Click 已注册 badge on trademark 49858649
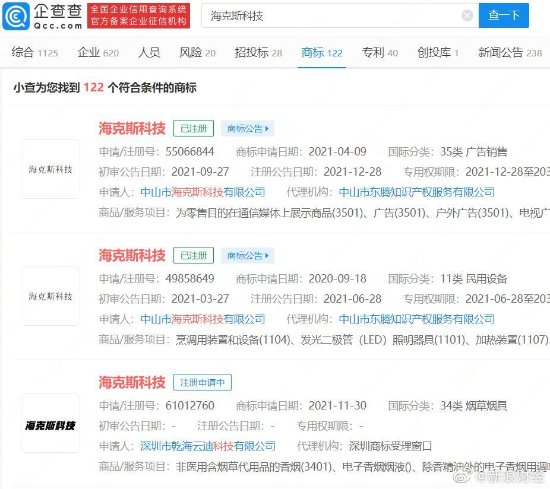This screenshot has height=489, width=550. point(193,255)
